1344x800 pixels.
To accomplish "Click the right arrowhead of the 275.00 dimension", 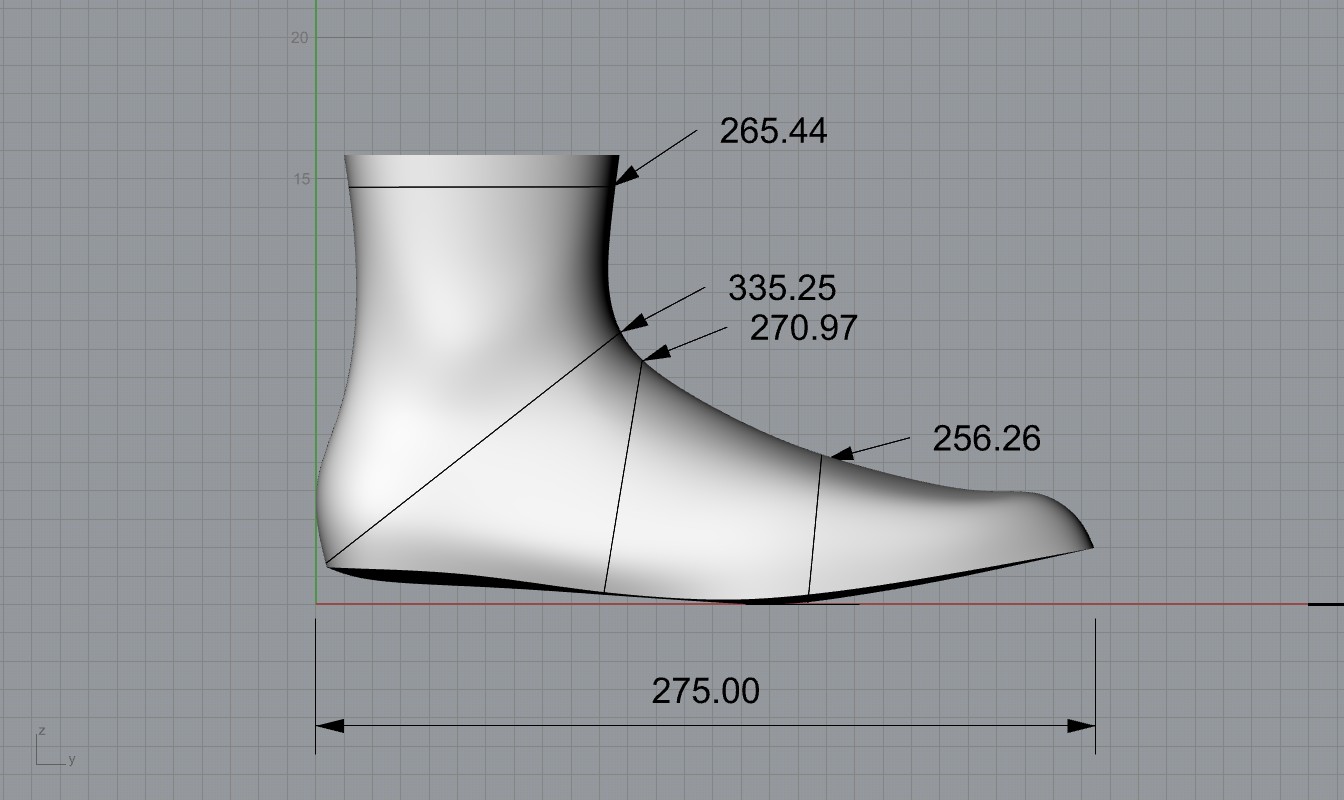I will [x=1081, y=725].
